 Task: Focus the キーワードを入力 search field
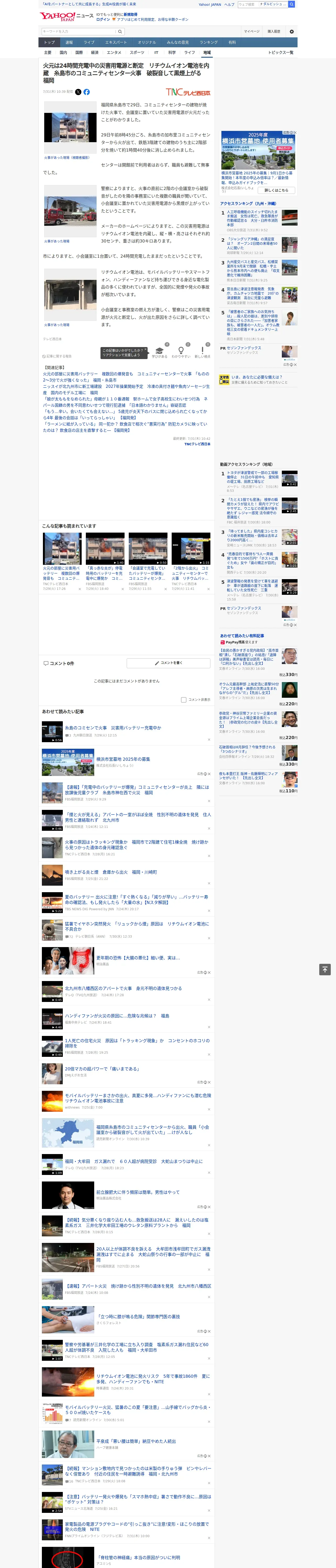coord(79,32)
